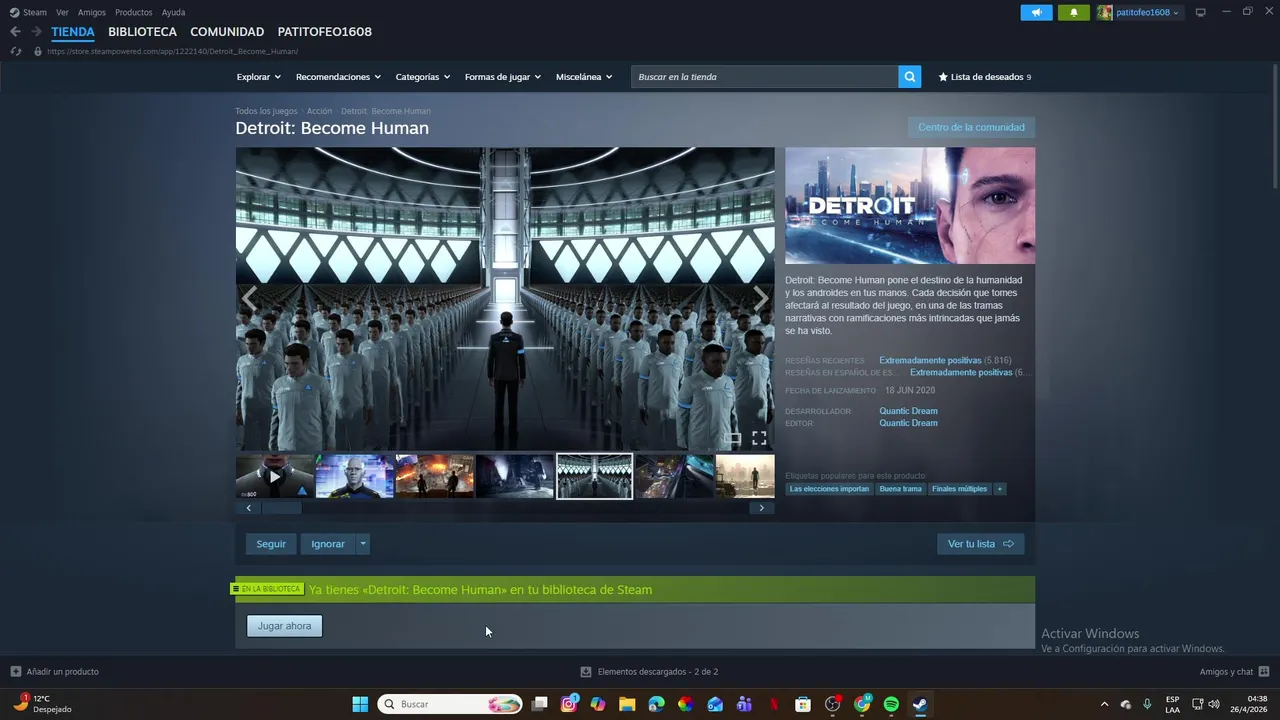The height and width of the screenshot is (720, 1280).
Task: Click the page vertical scrollbar
Action: [1274, 125]
